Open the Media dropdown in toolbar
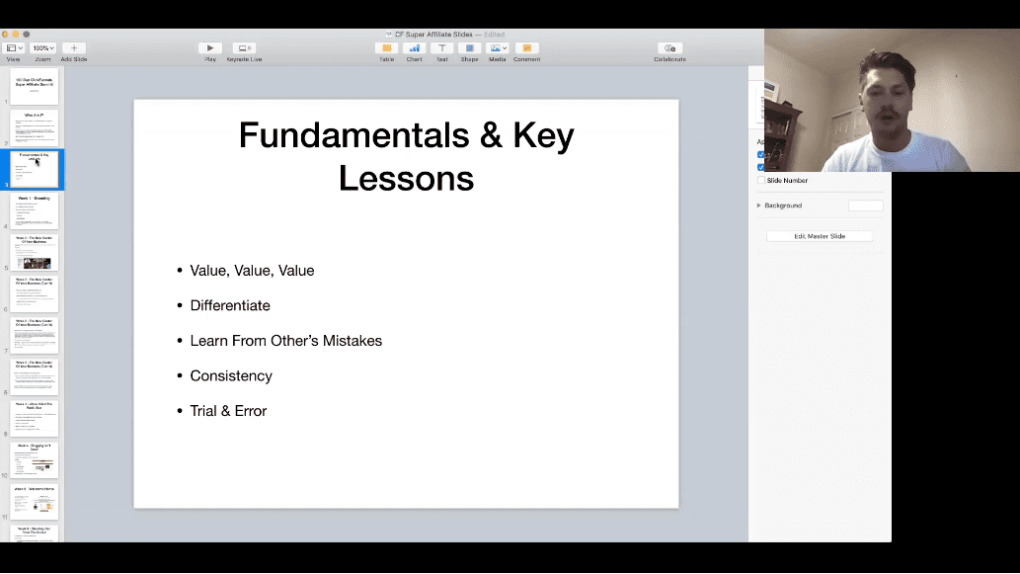The width and height of the screenshot is (1020, 574). 498,48
